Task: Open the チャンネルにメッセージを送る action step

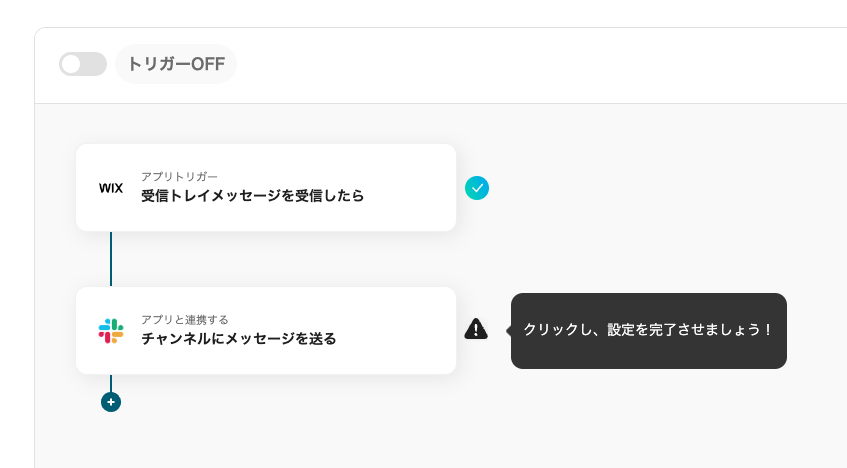Action: click(x=238, y=339)
